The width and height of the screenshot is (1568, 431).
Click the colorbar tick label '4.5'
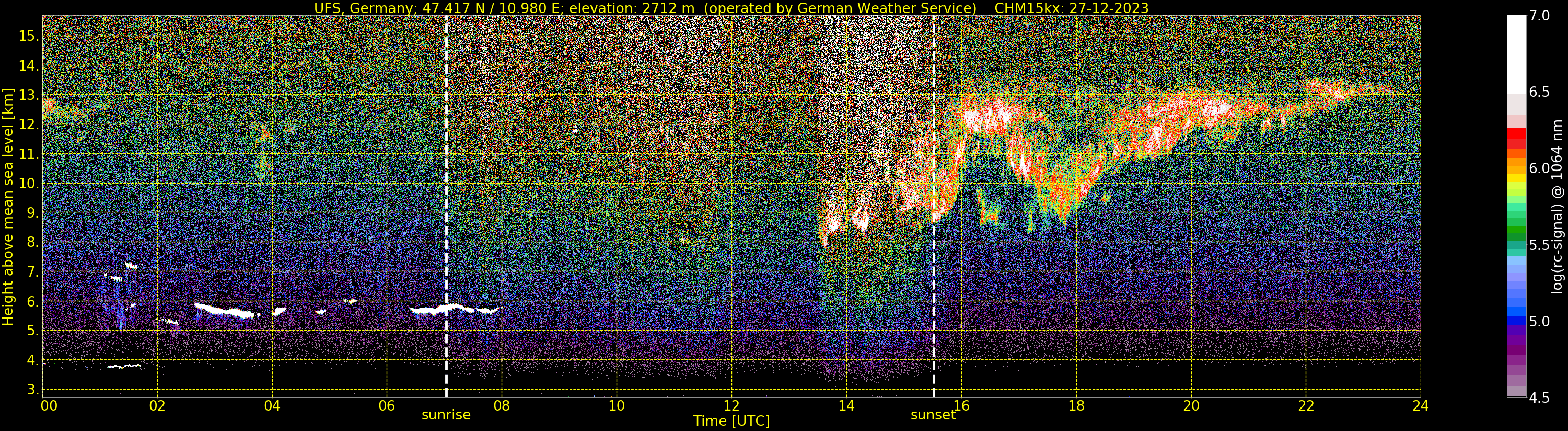point(1539,398)
